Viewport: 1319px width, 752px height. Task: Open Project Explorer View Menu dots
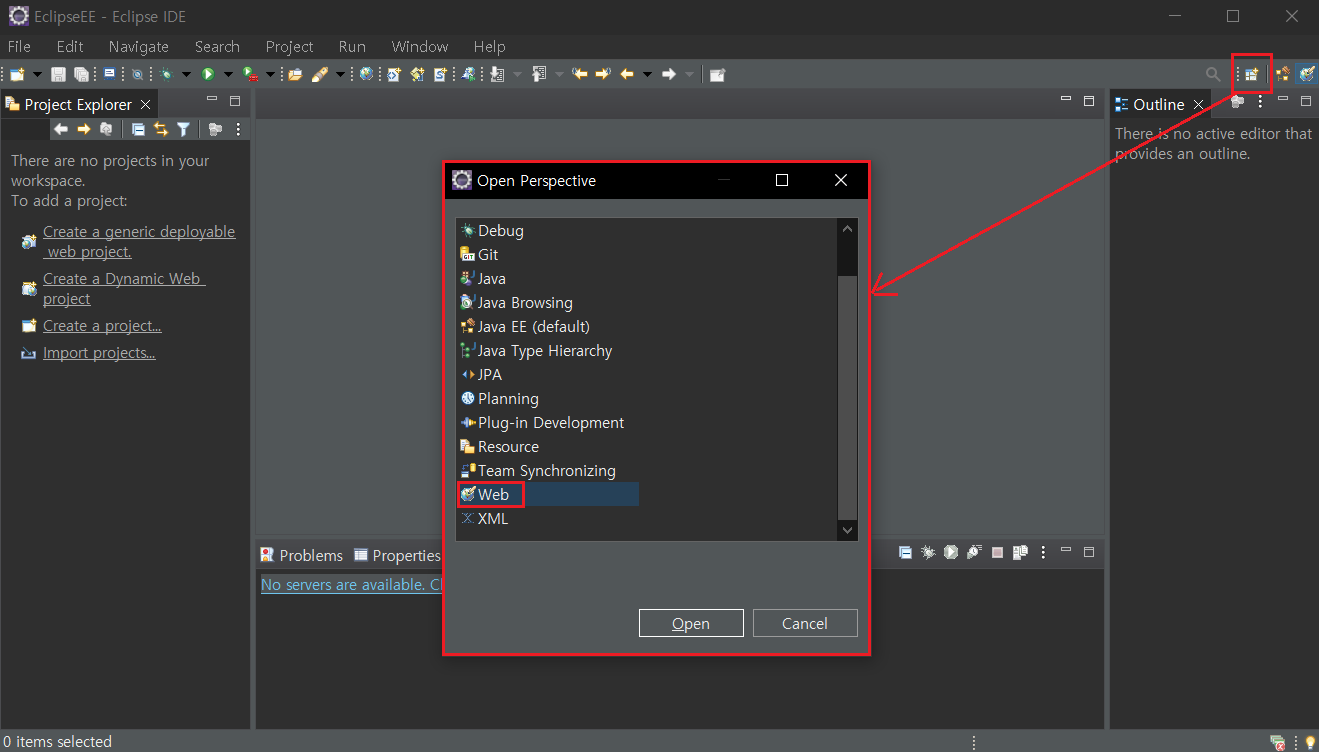(238, 129)
